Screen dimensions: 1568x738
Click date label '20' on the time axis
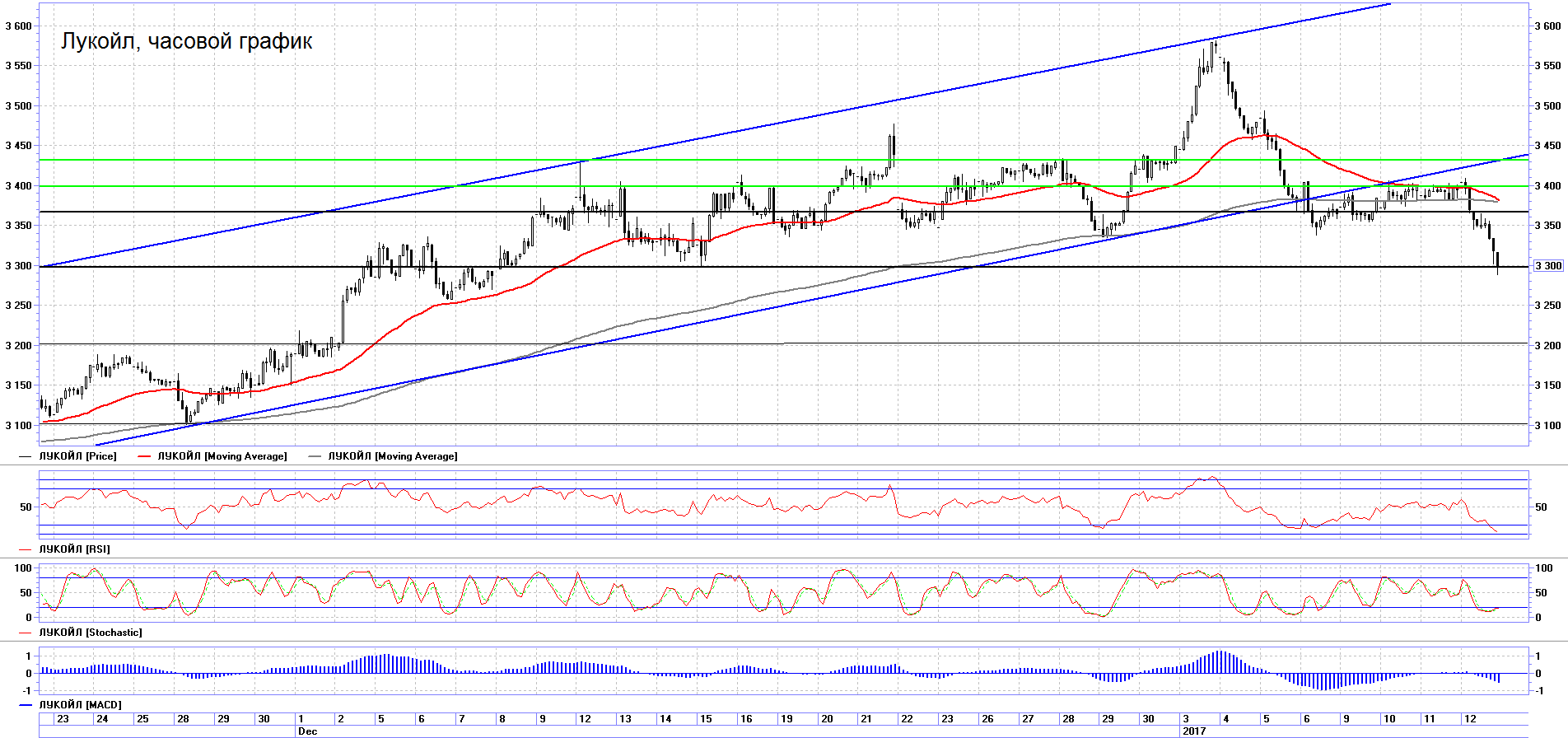(827, 719)
